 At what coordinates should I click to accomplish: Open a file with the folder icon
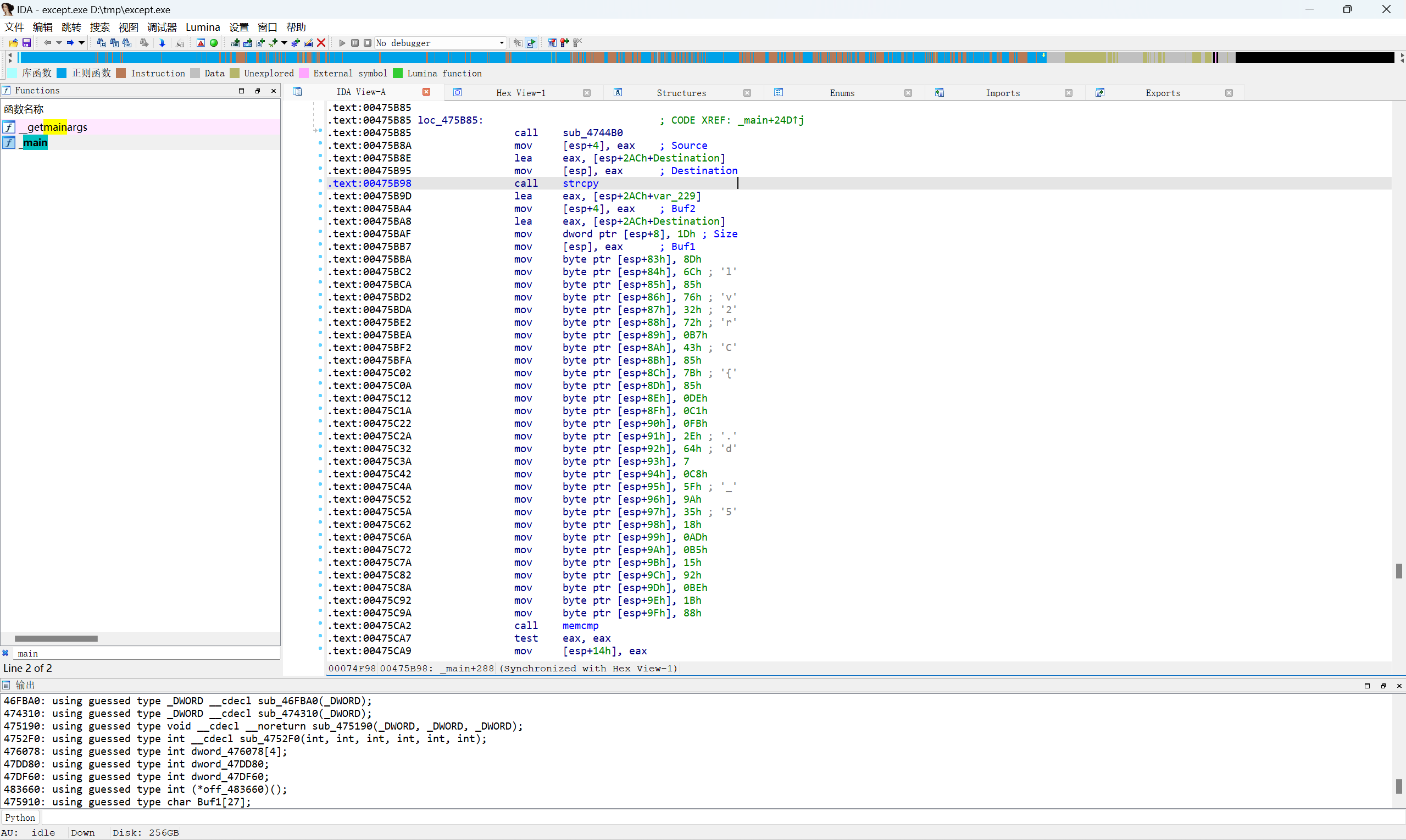pyautogui.click(x=13, y=43)
